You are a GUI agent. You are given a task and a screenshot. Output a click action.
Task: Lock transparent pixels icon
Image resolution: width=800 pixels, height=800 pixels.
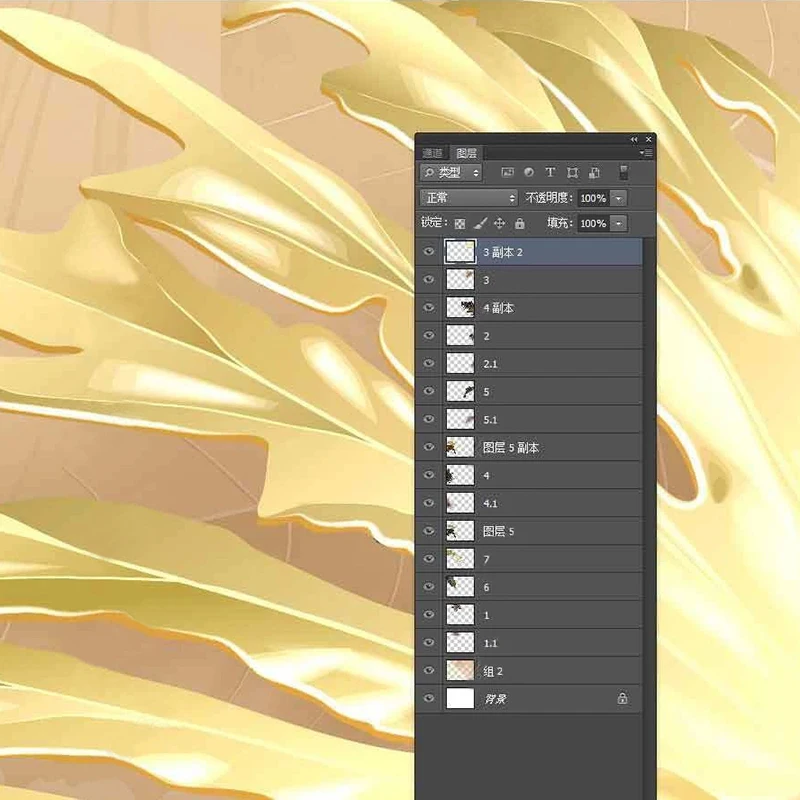click(460, 223)
